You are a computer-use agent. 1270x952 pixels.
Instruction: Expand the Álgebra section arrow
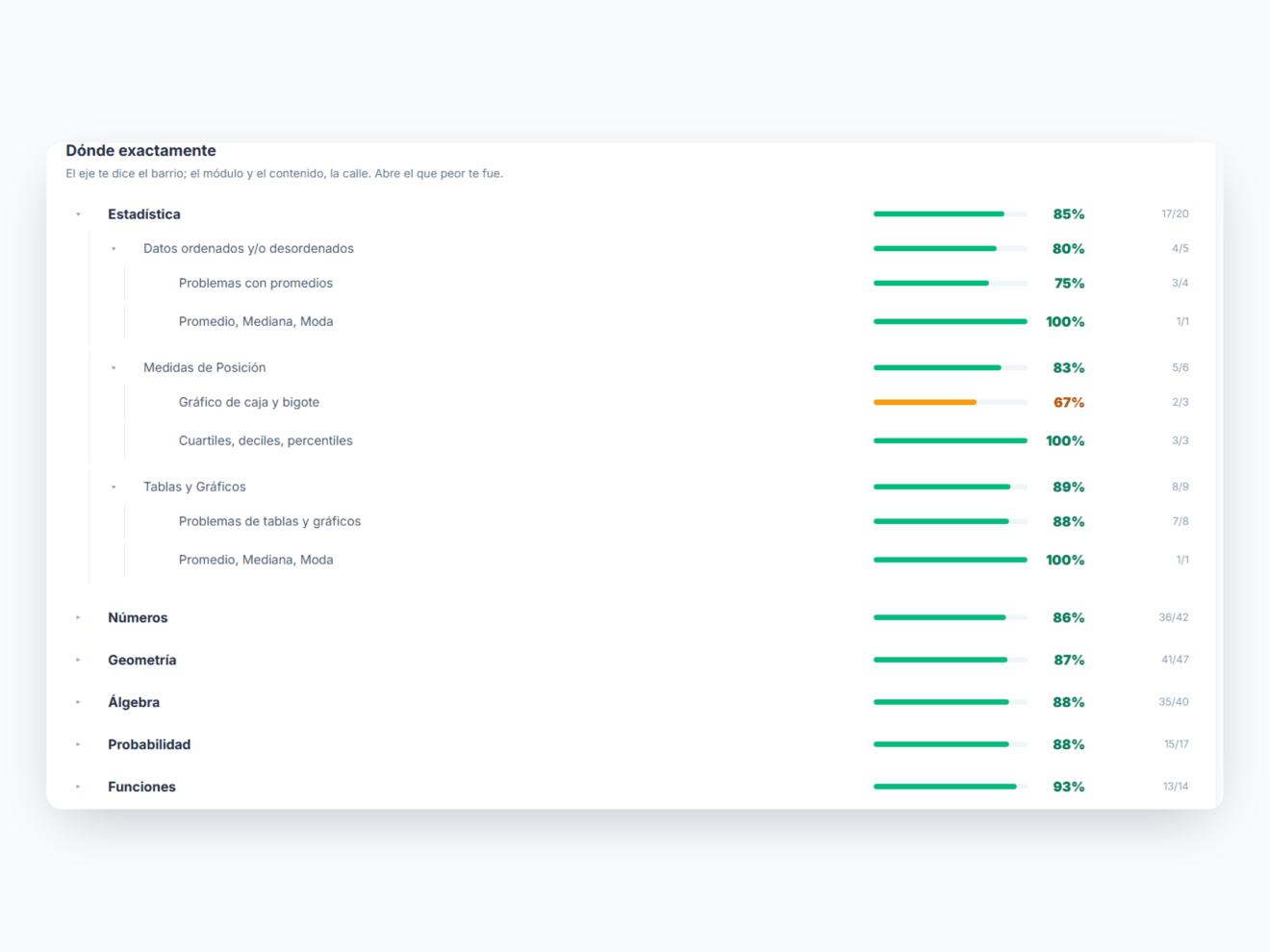click(x=79, y=702)
